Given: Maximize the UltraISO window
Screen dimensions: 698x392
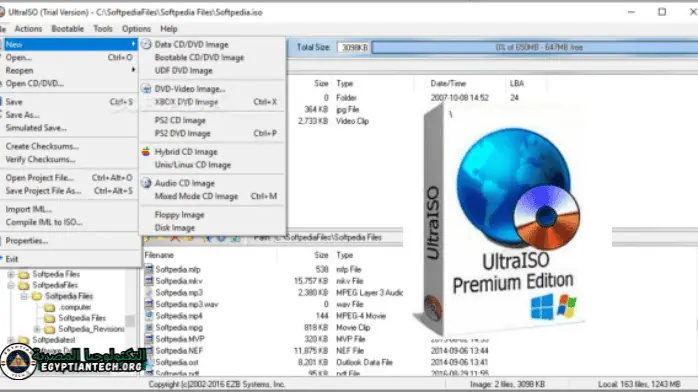Looking at the screenshot, I should [662, 12].
